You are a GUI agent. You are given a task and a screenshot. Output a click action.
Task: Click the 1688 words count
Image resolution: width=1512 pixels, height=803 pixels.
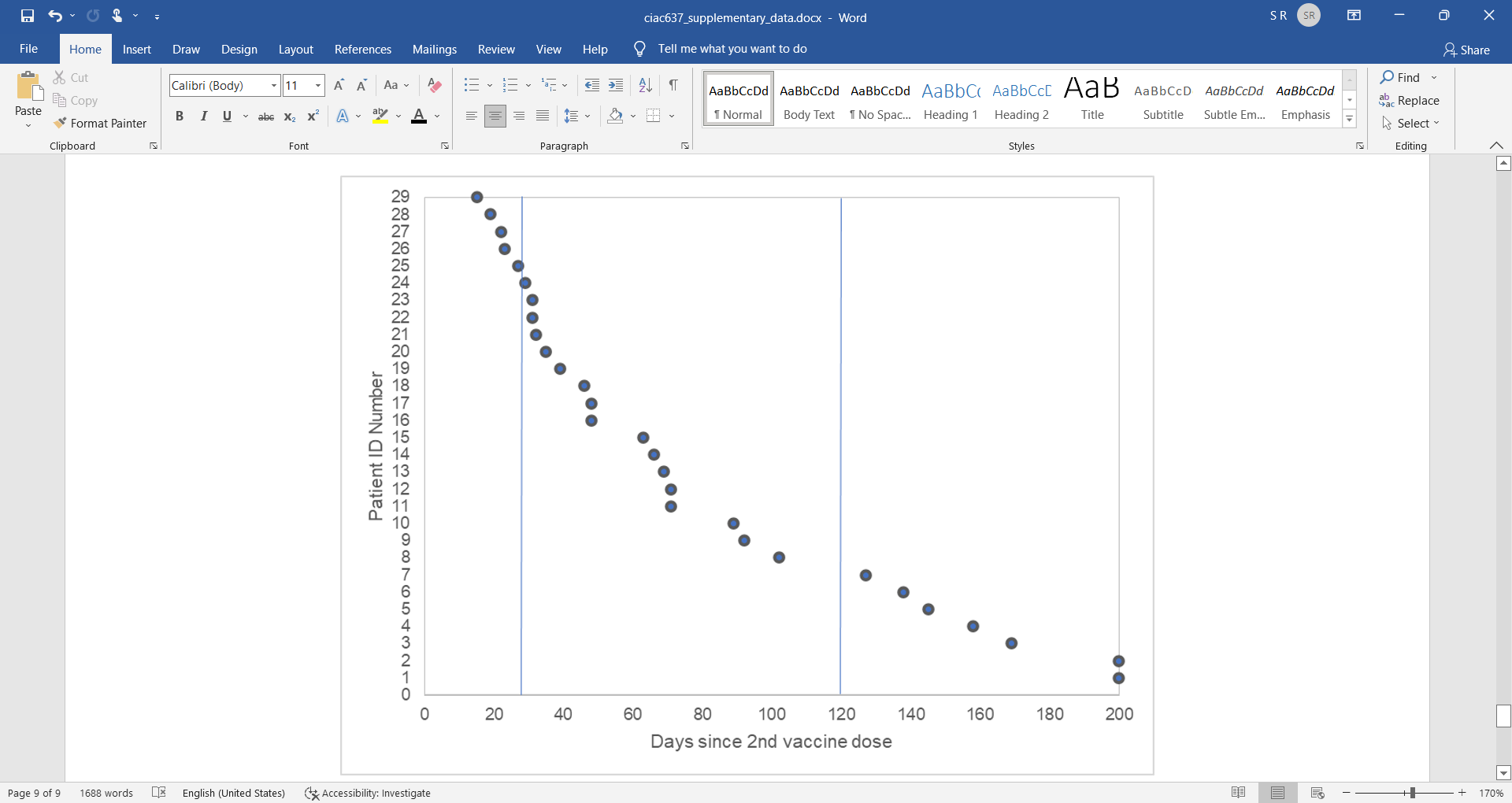pos(106,793)
